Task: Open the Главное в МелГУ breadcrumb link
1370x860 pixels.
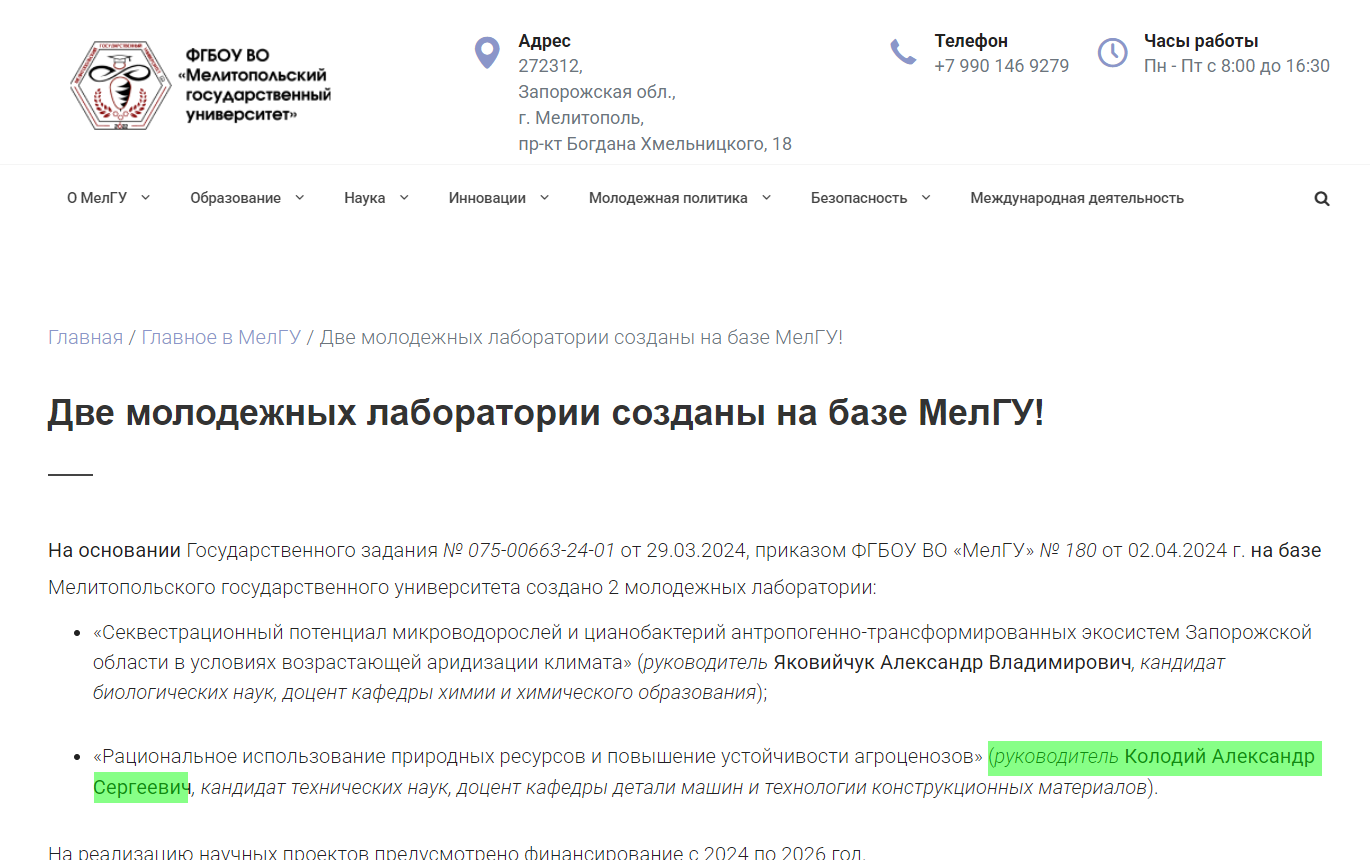Action: click(222, 337)
